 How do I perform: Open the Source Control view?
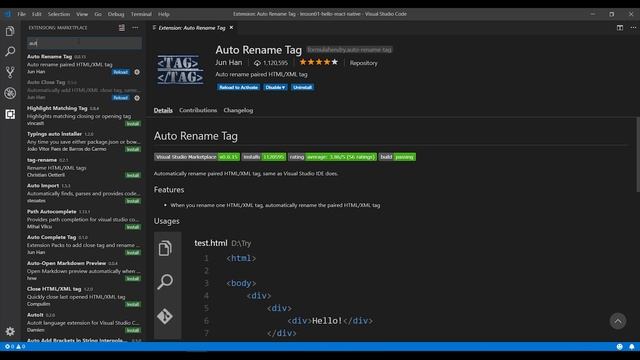coord(10,72)
